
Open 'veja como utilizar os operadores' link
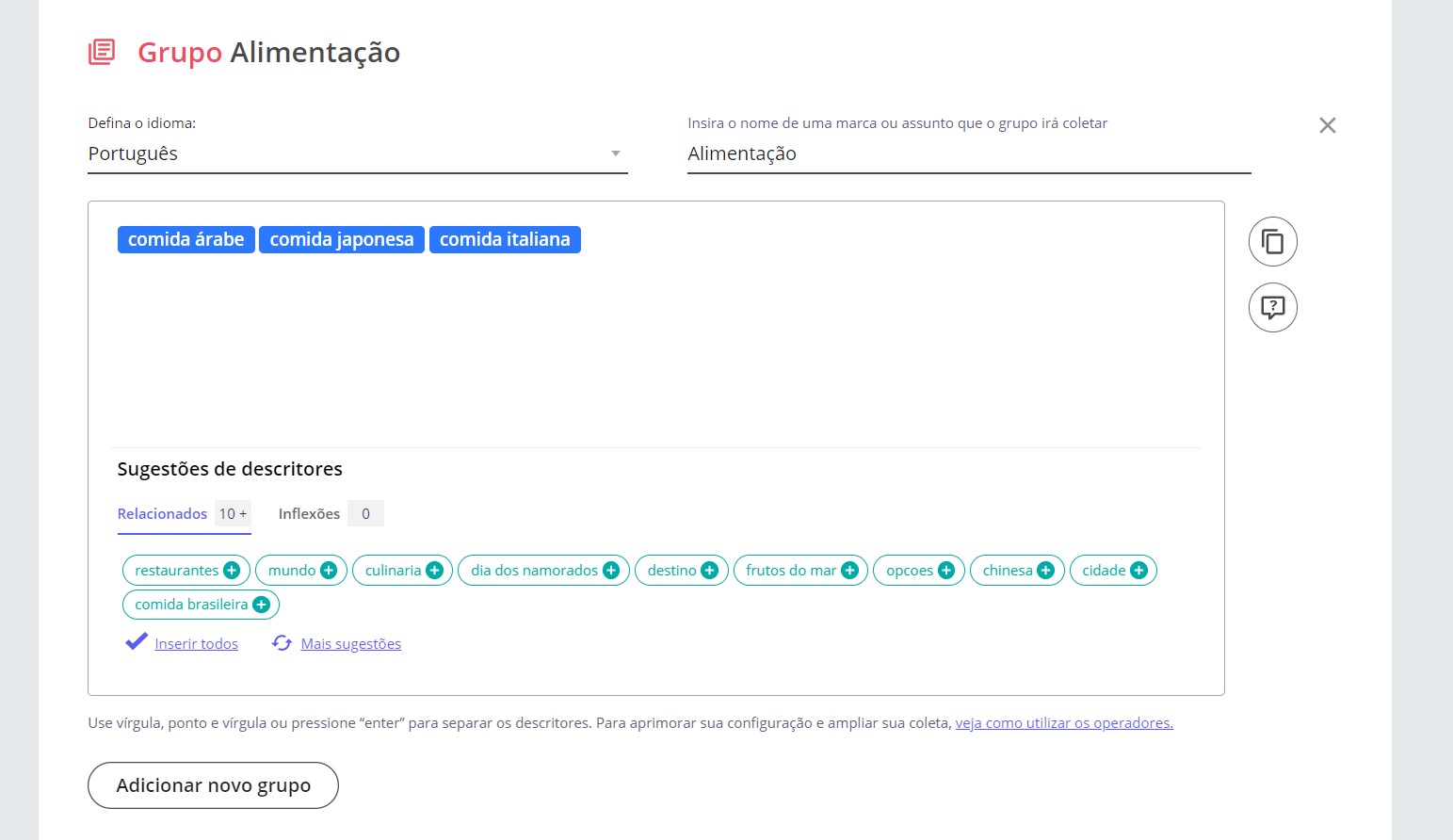1064,723
